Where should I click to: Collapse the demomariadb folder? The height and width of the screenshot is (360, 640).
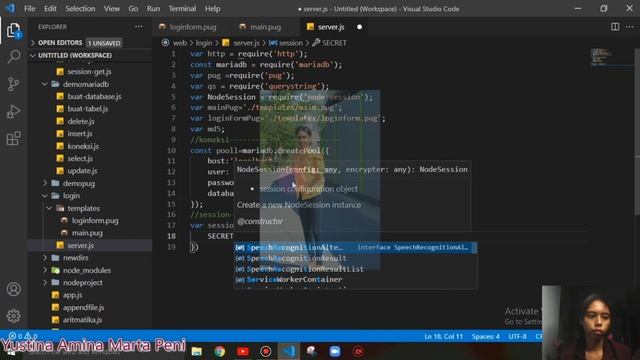(86, 84)
